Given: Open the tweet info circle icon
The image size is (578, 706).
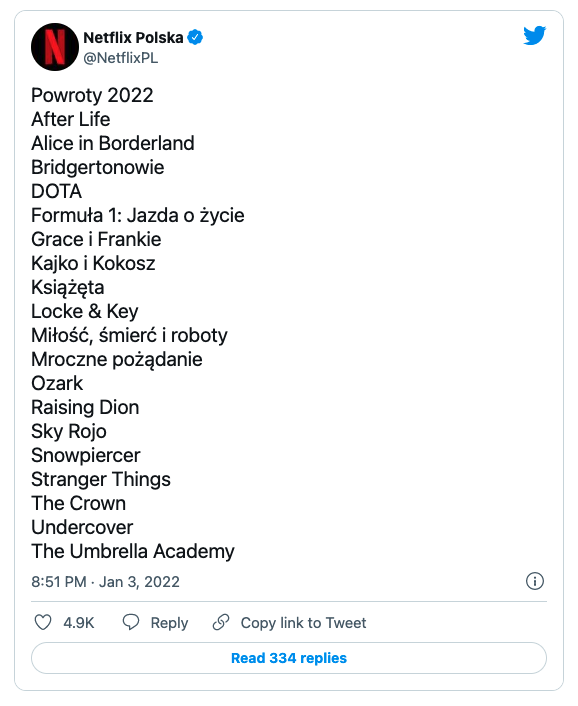Looking at the screenshot, I should coord(535,581).
